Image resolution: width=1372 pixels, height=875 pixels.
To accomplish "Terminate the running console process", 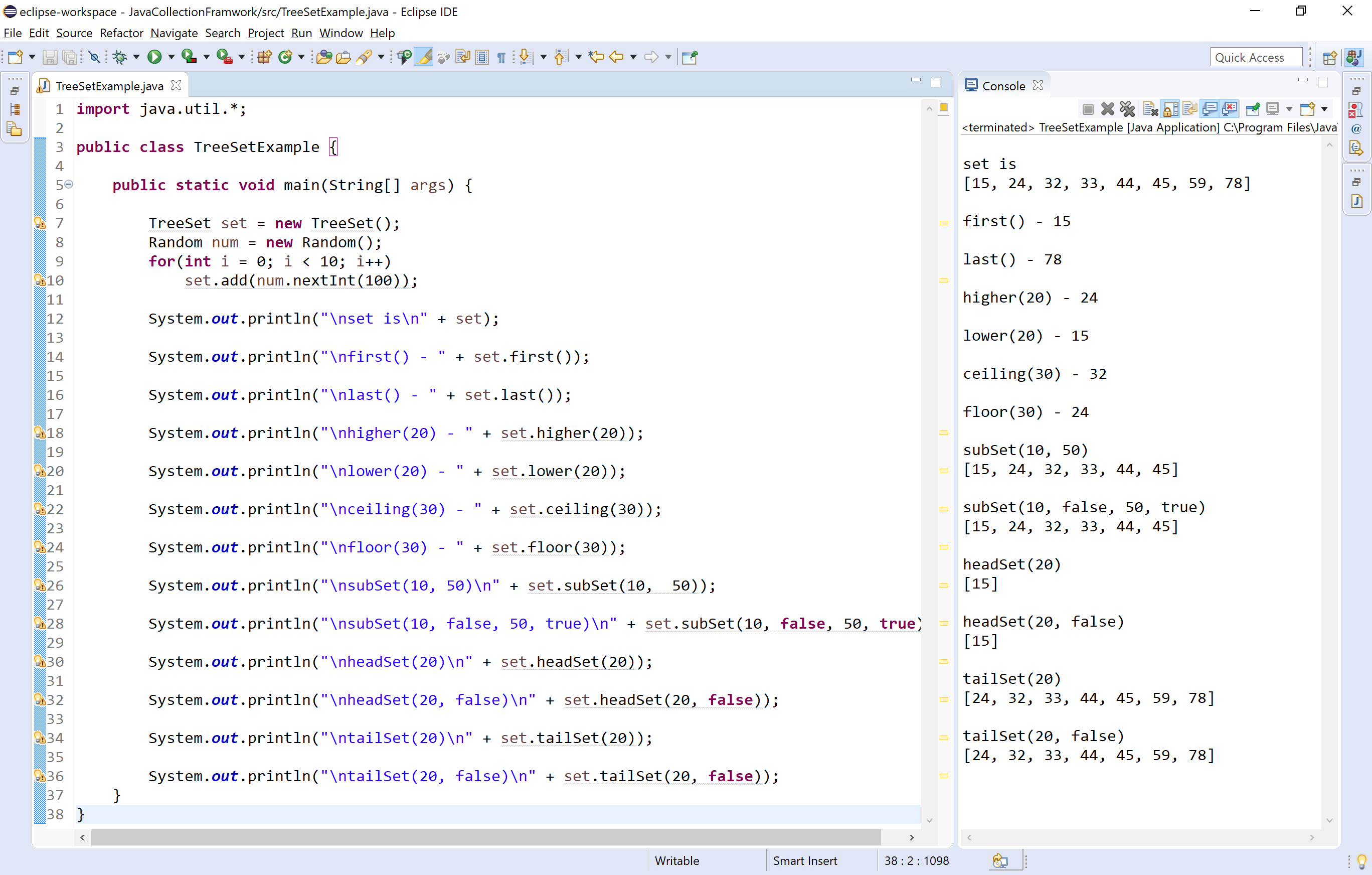I will pyautogui.click(x=1088, y=108).
